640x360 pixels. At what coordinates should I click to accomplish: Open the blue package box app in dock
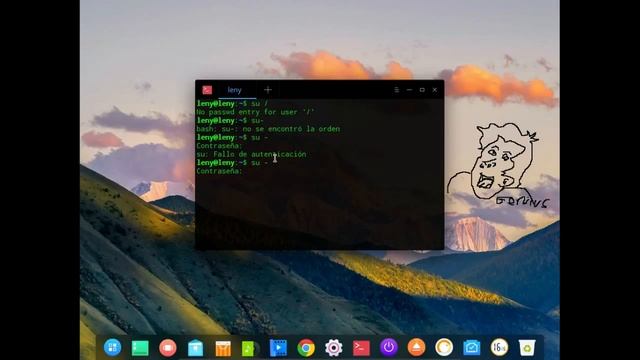(196, 348)
